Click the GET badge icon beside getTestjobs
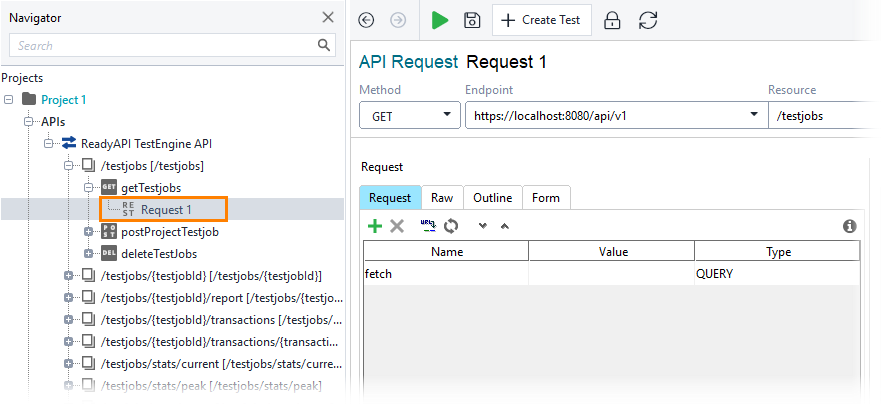Image resolution: width=882 pixels, height=405 pixels. [x=109, y=187]
